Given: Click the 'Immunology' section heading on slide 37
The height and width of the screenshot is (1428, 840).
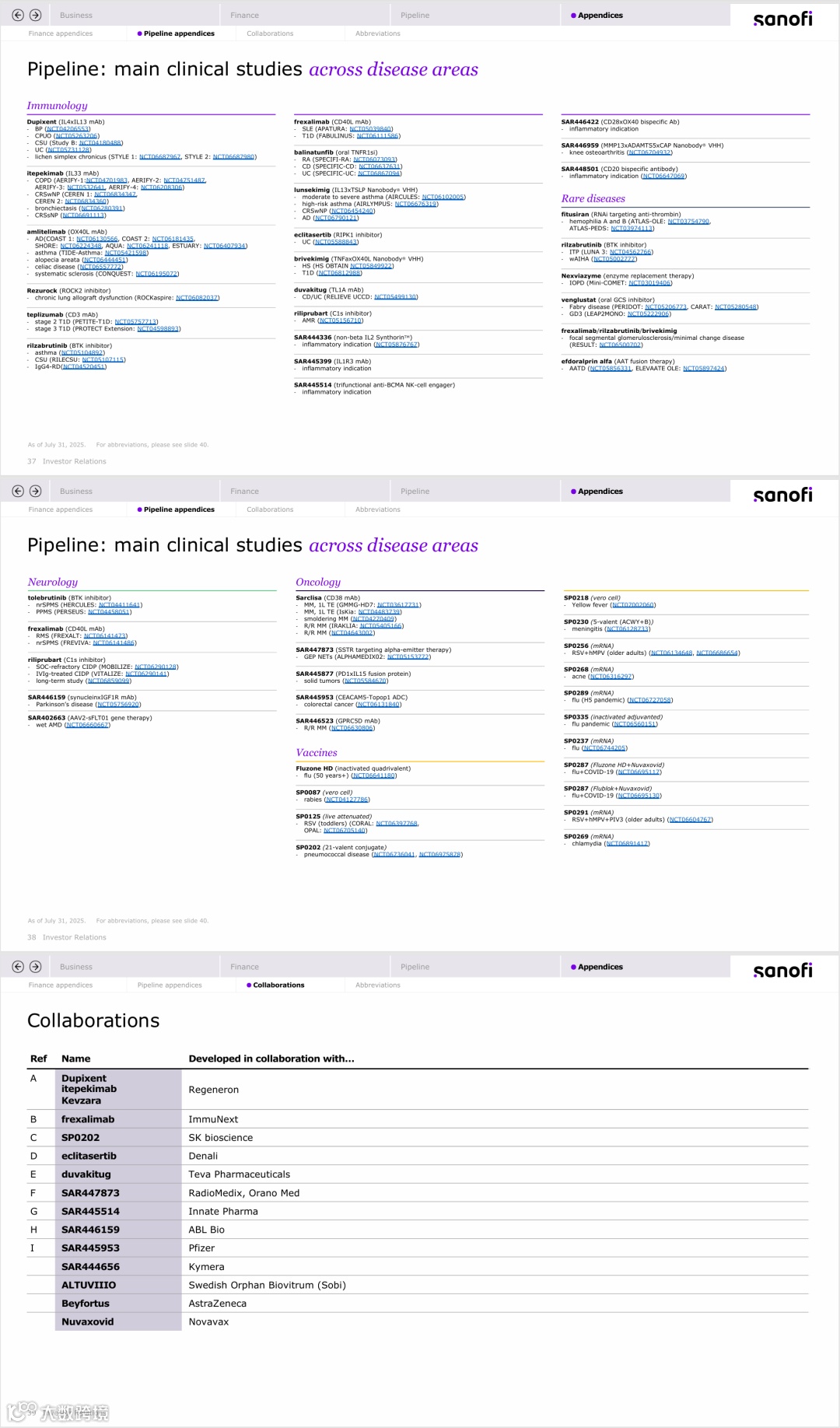Looking at the screenshot, I should [x=58, y=106].
